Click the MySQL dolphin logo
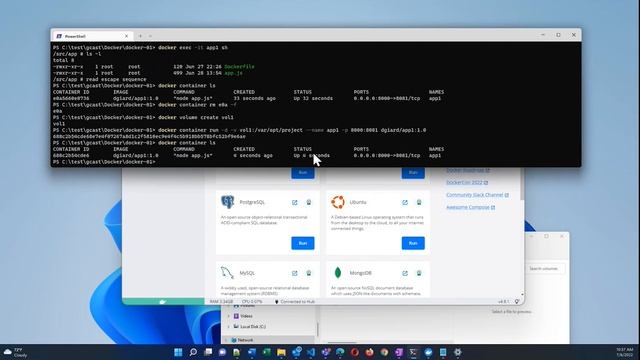The width and height of the screenshot is (640, 360). click(227, 273)
